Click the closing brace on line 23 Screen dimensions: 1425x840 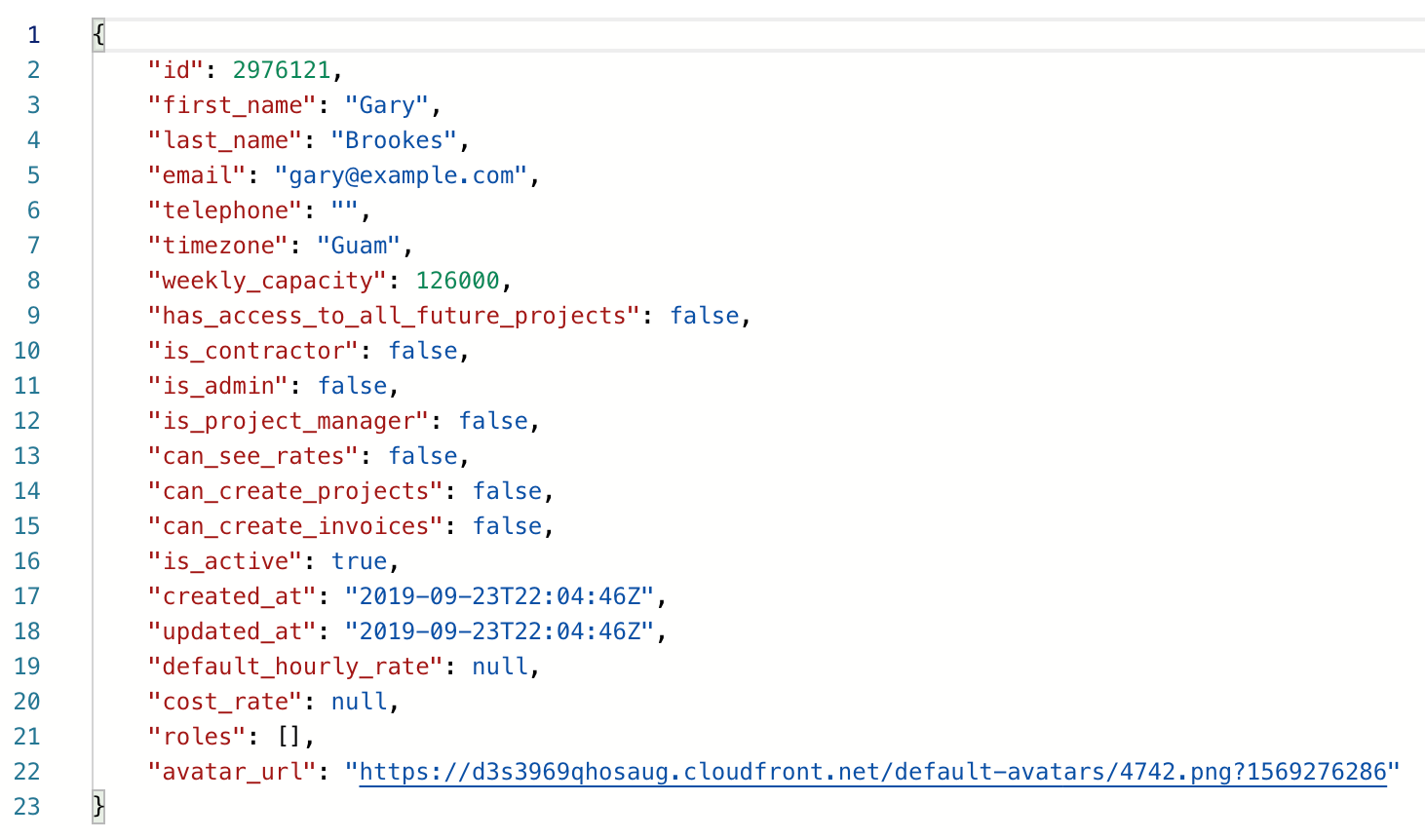pyautogui.click(x=98, y=807)
